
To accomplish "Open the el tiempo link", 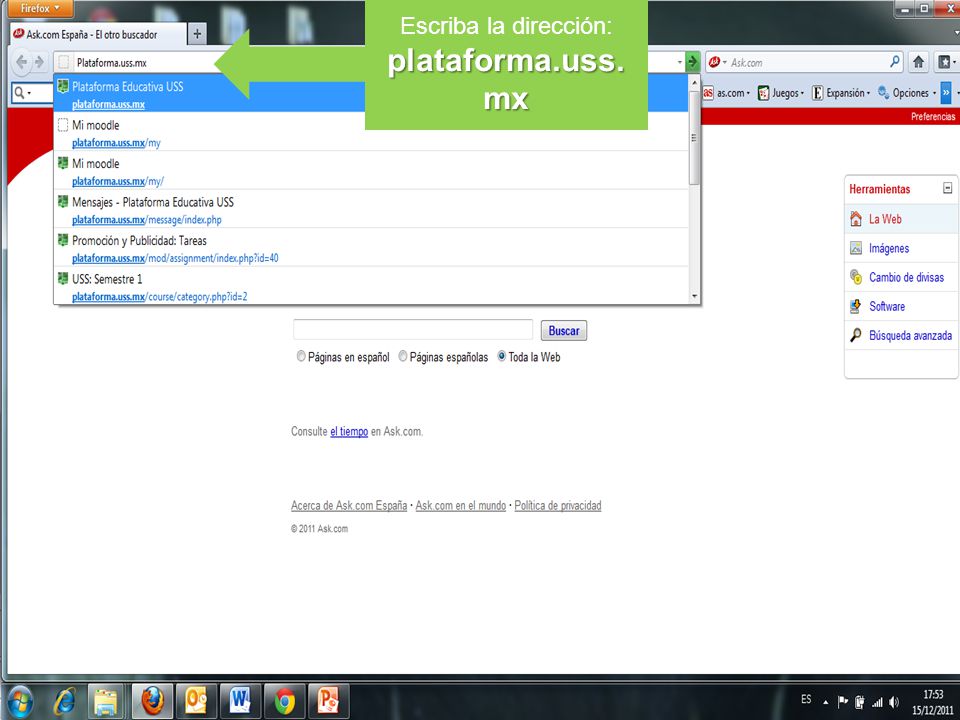I will pyautogui.click(x=349, y=432).
